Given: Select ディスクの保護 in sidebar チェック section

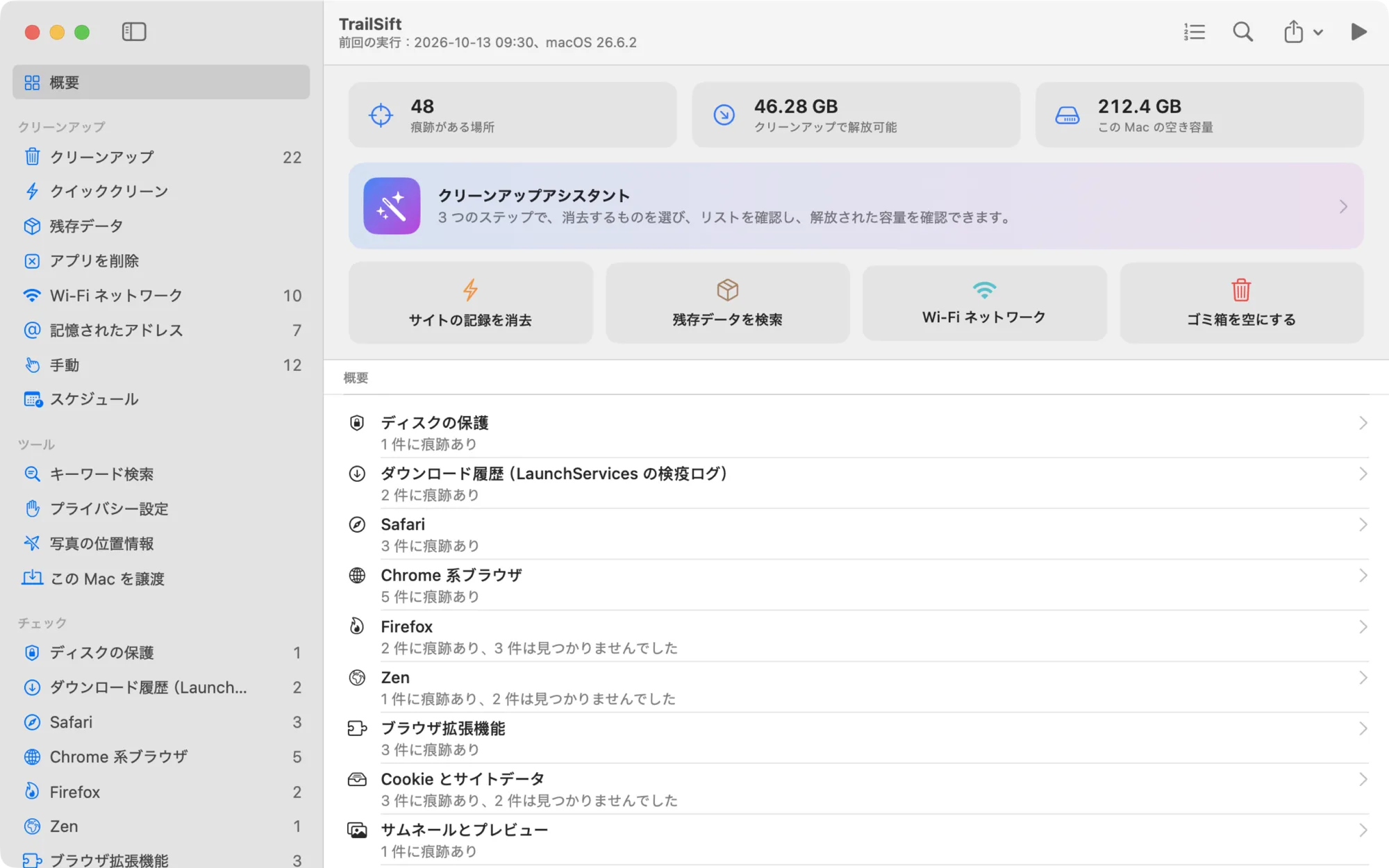Looking at the screenshot, I should 161,653.
